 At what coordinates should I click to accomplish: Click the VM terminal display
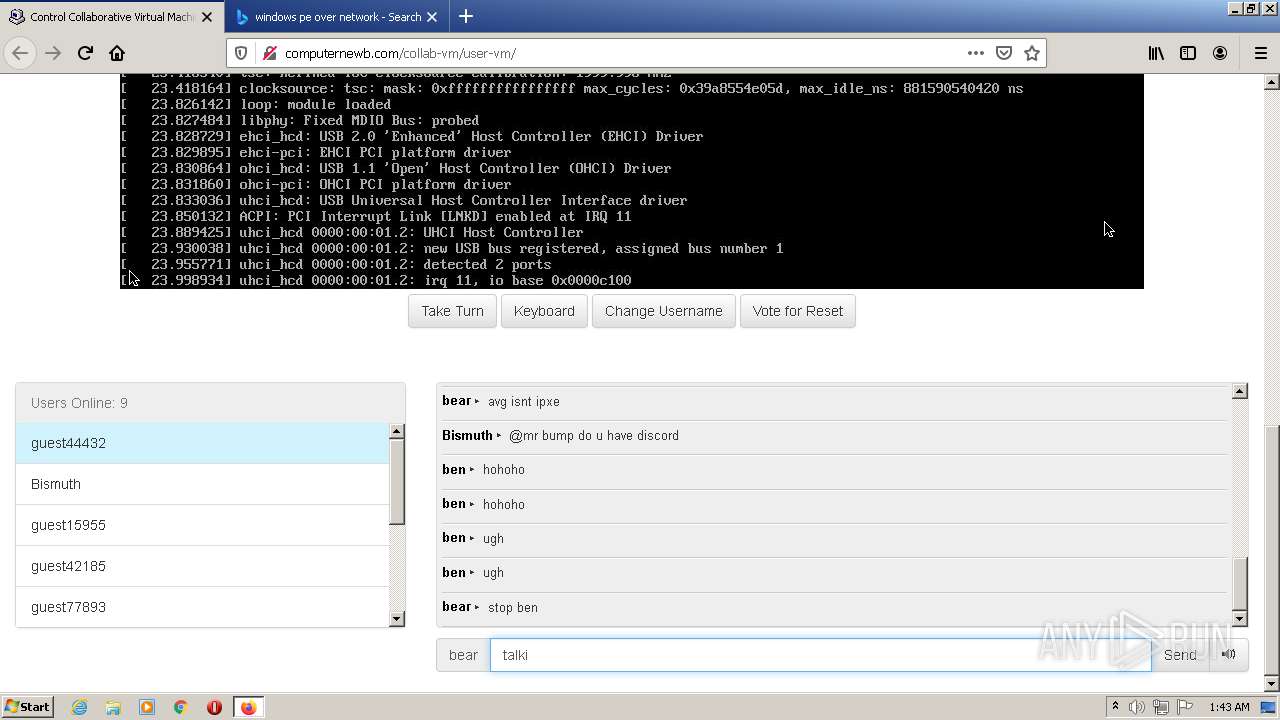[x=632, y=181]
